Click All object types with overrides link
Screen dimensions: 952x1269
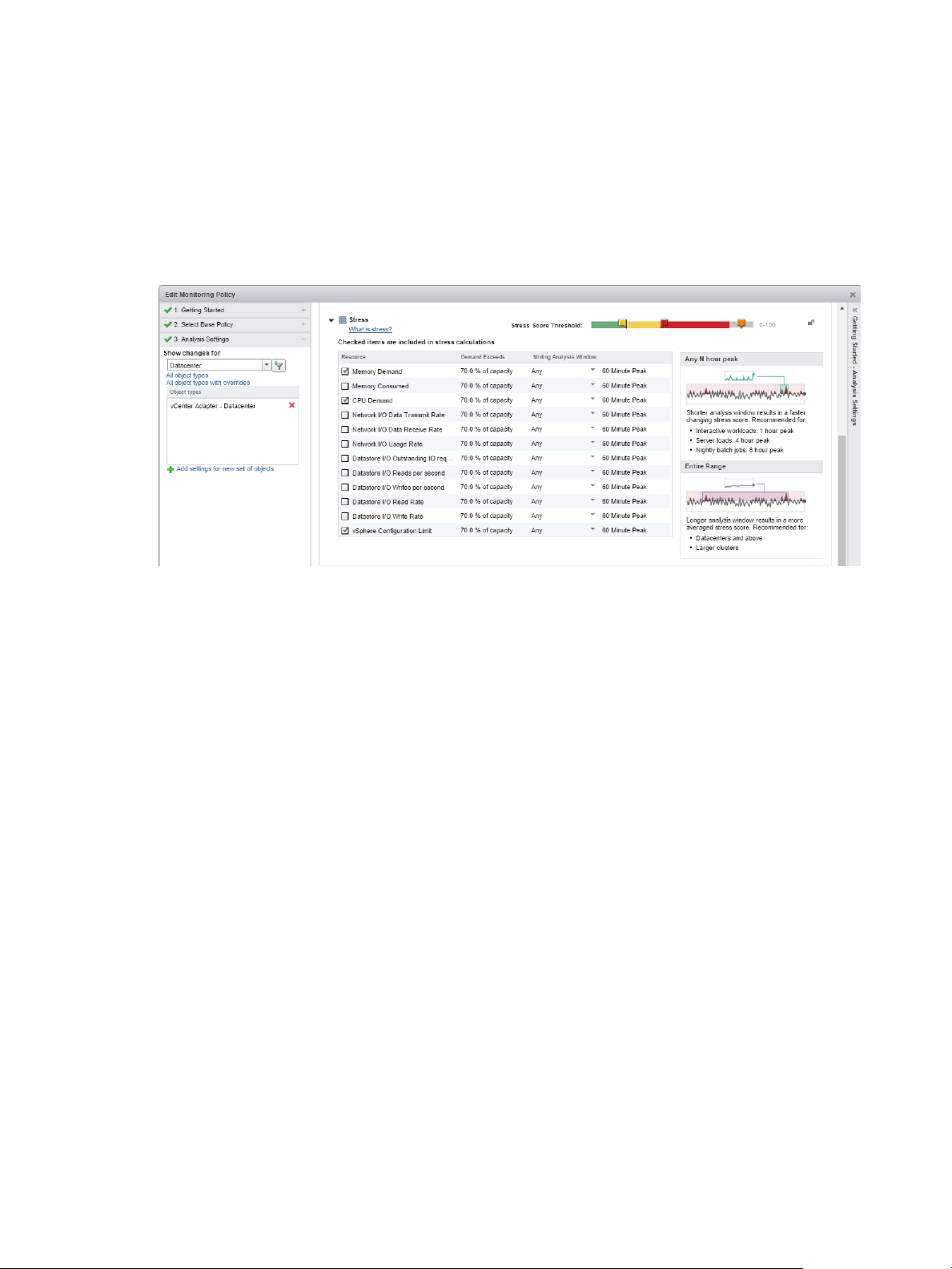coord(208,383)
